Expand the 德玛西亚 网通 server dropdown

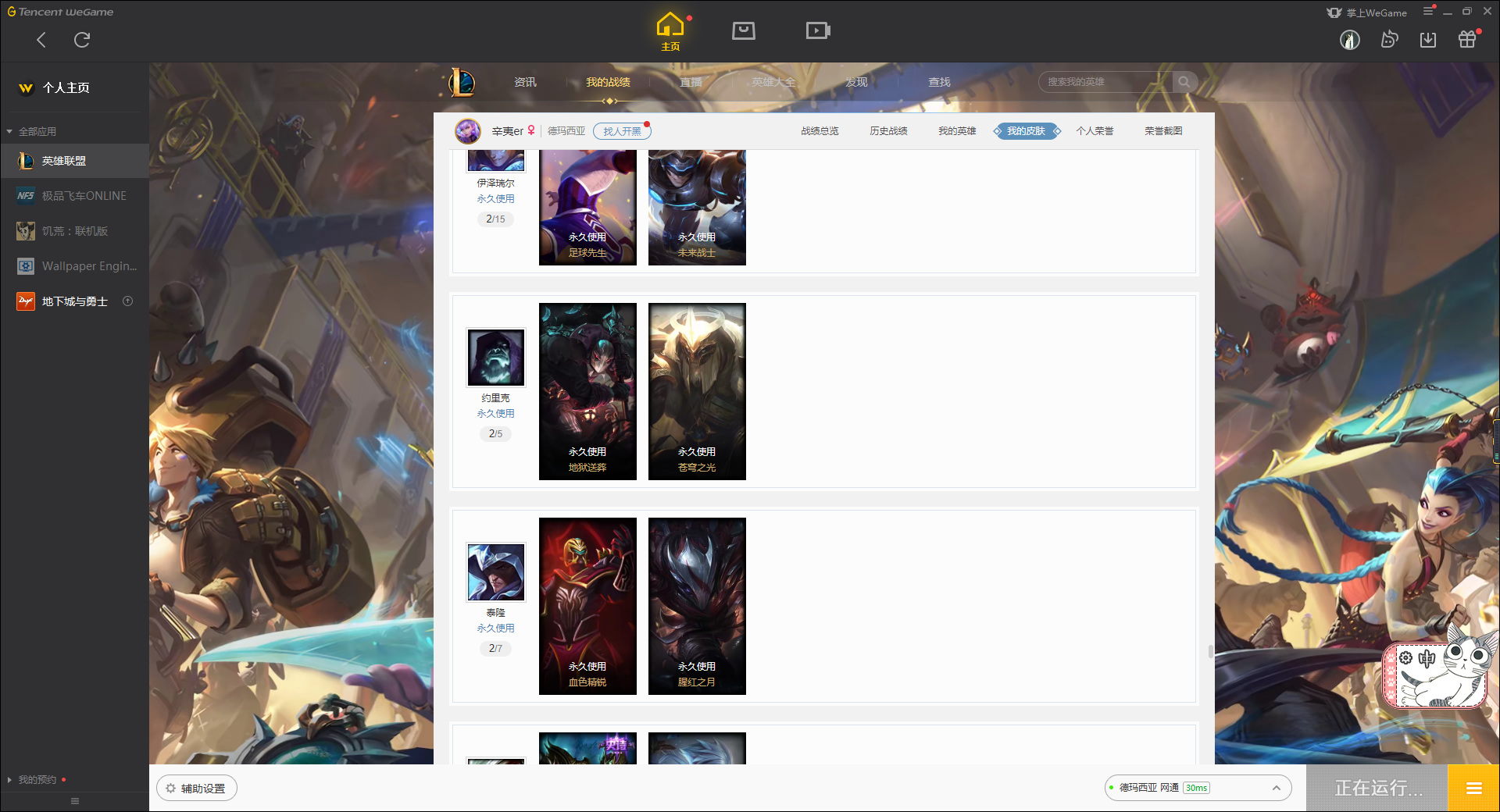[1198, 788]
